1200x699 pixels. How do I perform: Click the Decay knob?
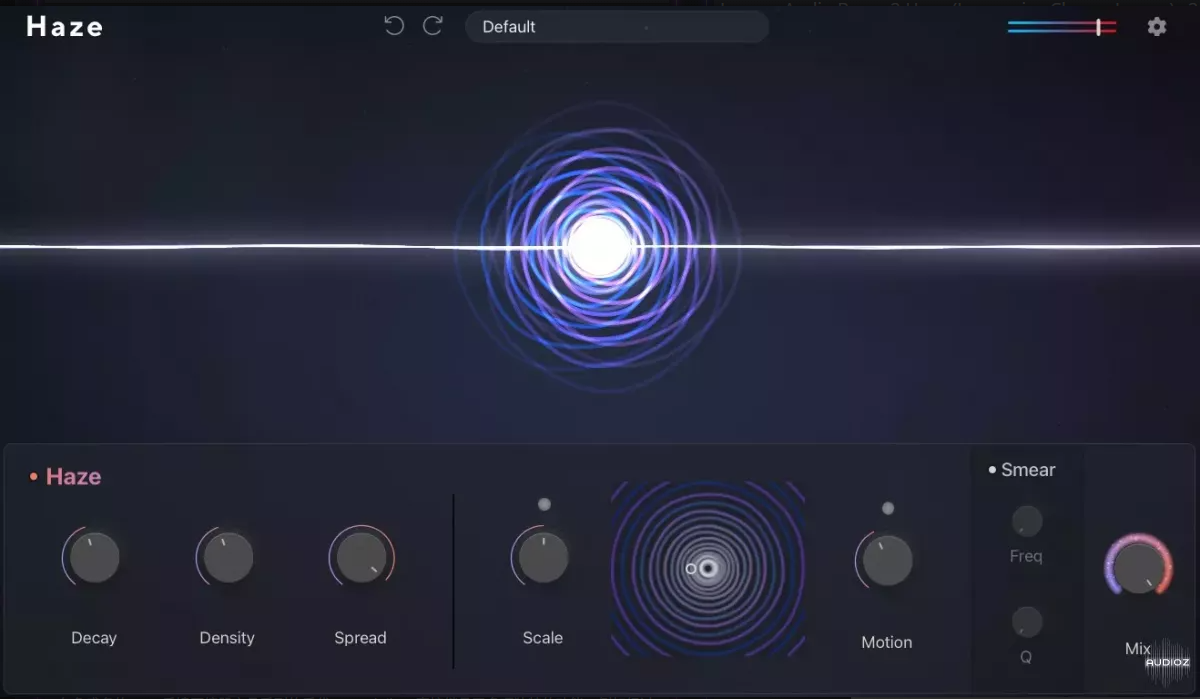[94, 558]
